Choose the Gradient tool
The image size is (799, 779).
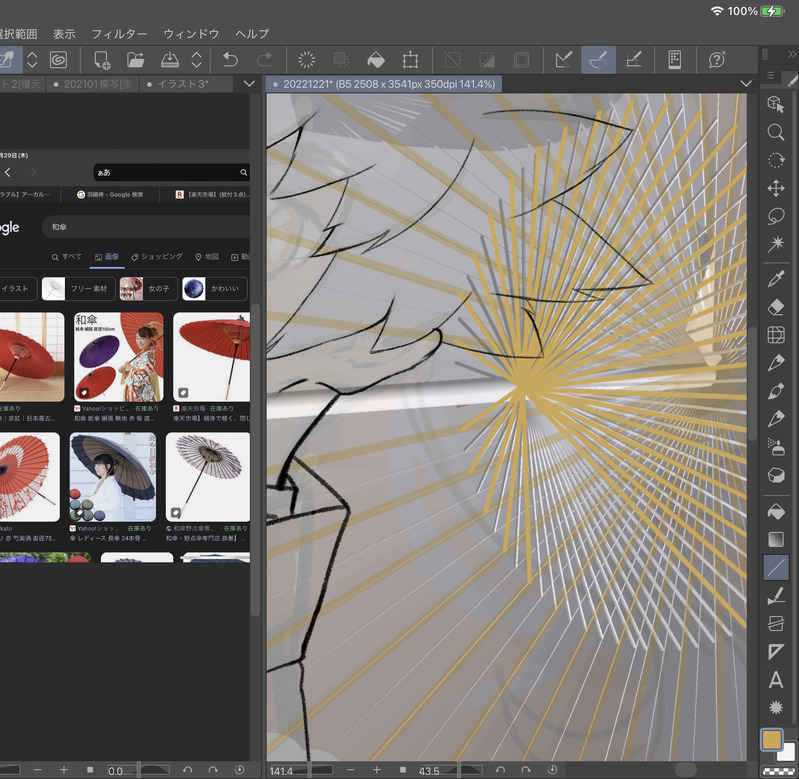pyautogui.click(x=776, y=540)
